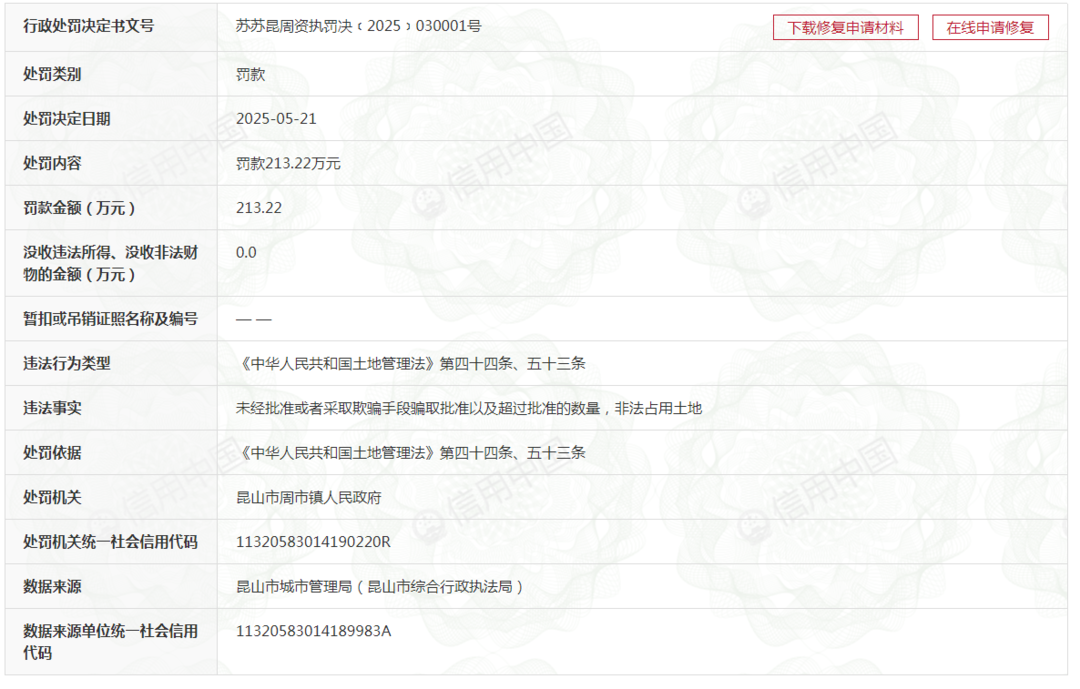Click the 行政处罚决定书文号 row label
This screenshot has width=1080, height=689.
coord(89,26)
